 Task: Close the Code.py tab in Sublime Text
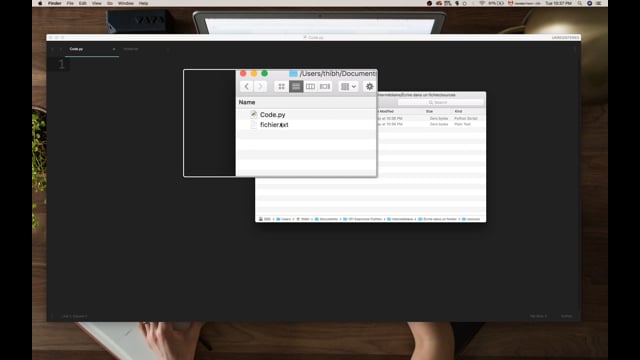(x=114, y=49)
